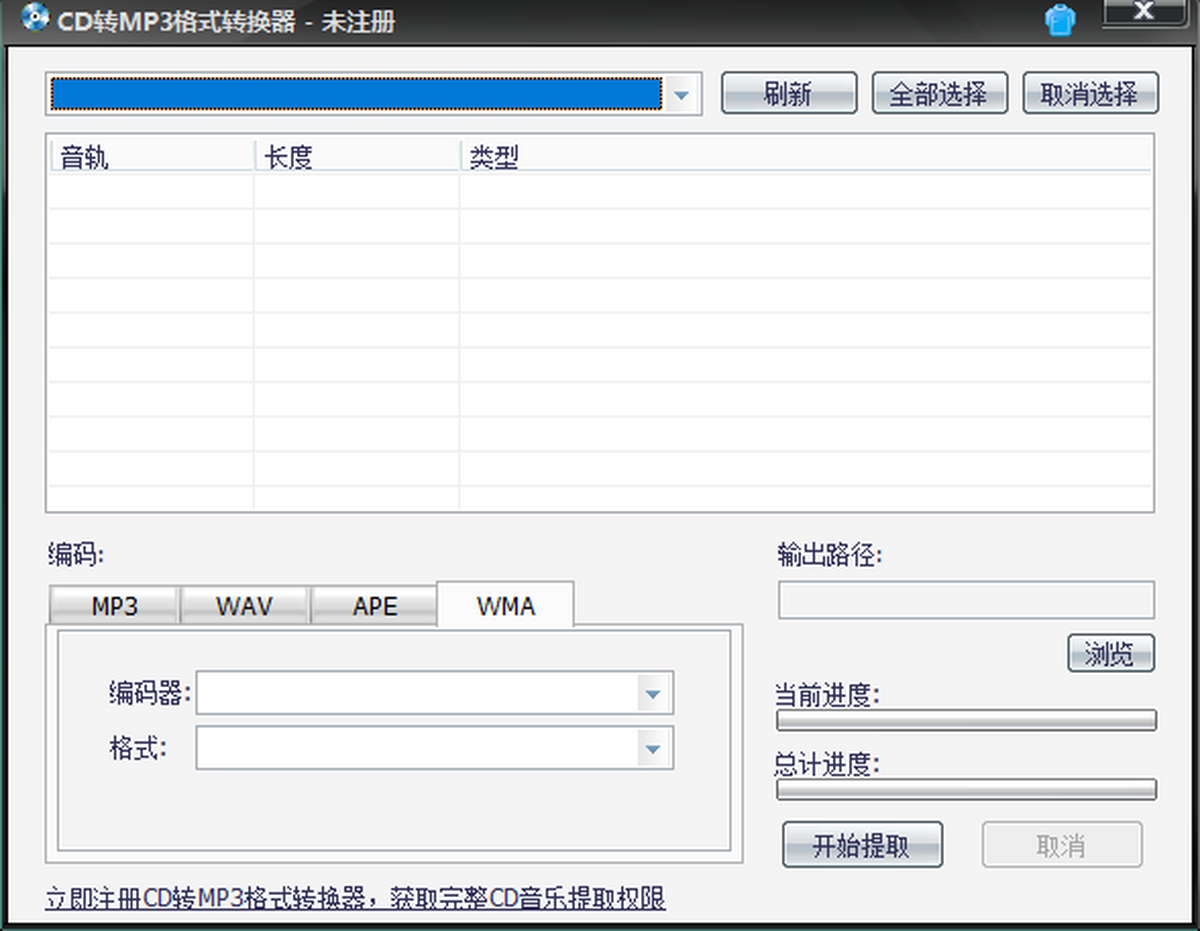1200x931 pixels.
Task: Click the 输出路径 output path field
Action: coord(965,601)
